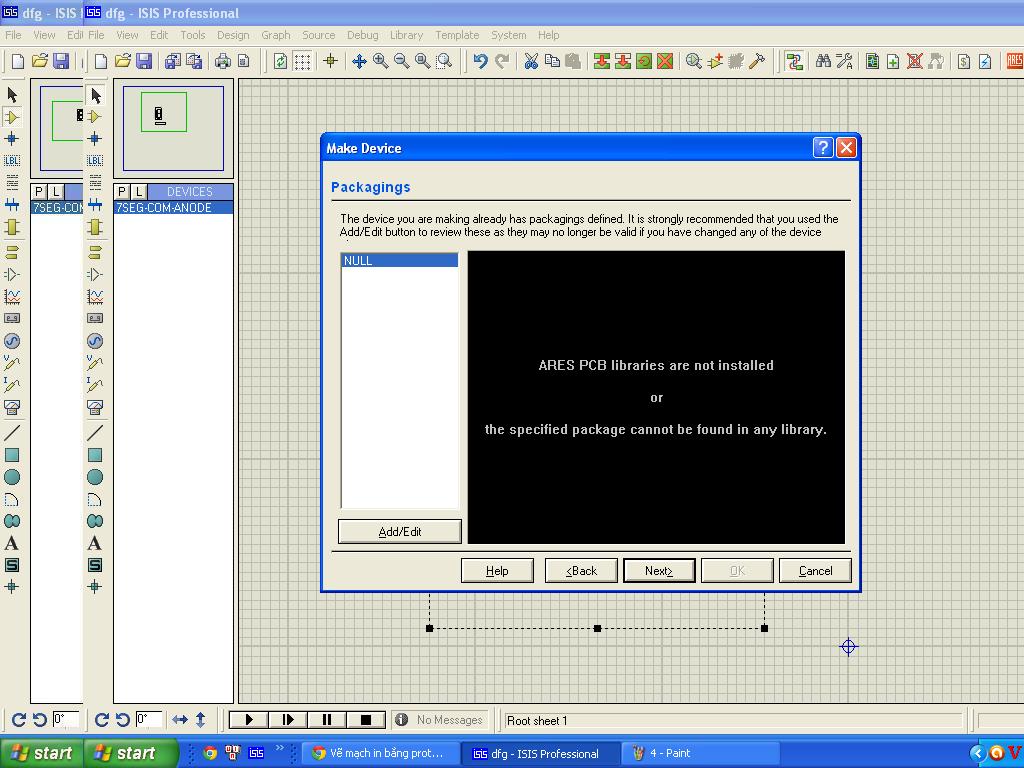1024x768 pixels.
Task: Click the Copy to clipboard icon
Action: pyautogui.click(x=552, y=61)
